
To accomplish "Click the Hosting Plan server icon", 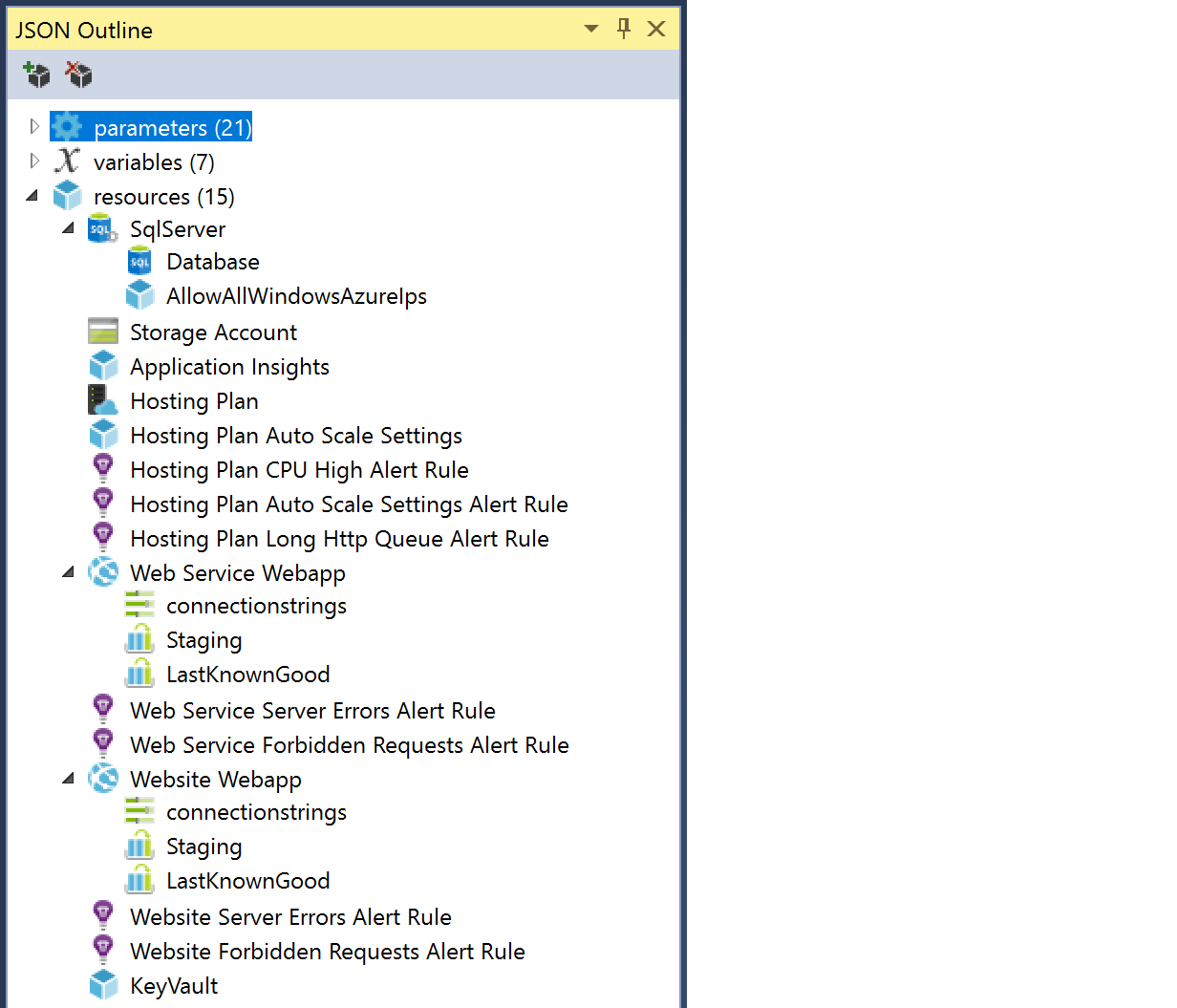I will point(102,400).
